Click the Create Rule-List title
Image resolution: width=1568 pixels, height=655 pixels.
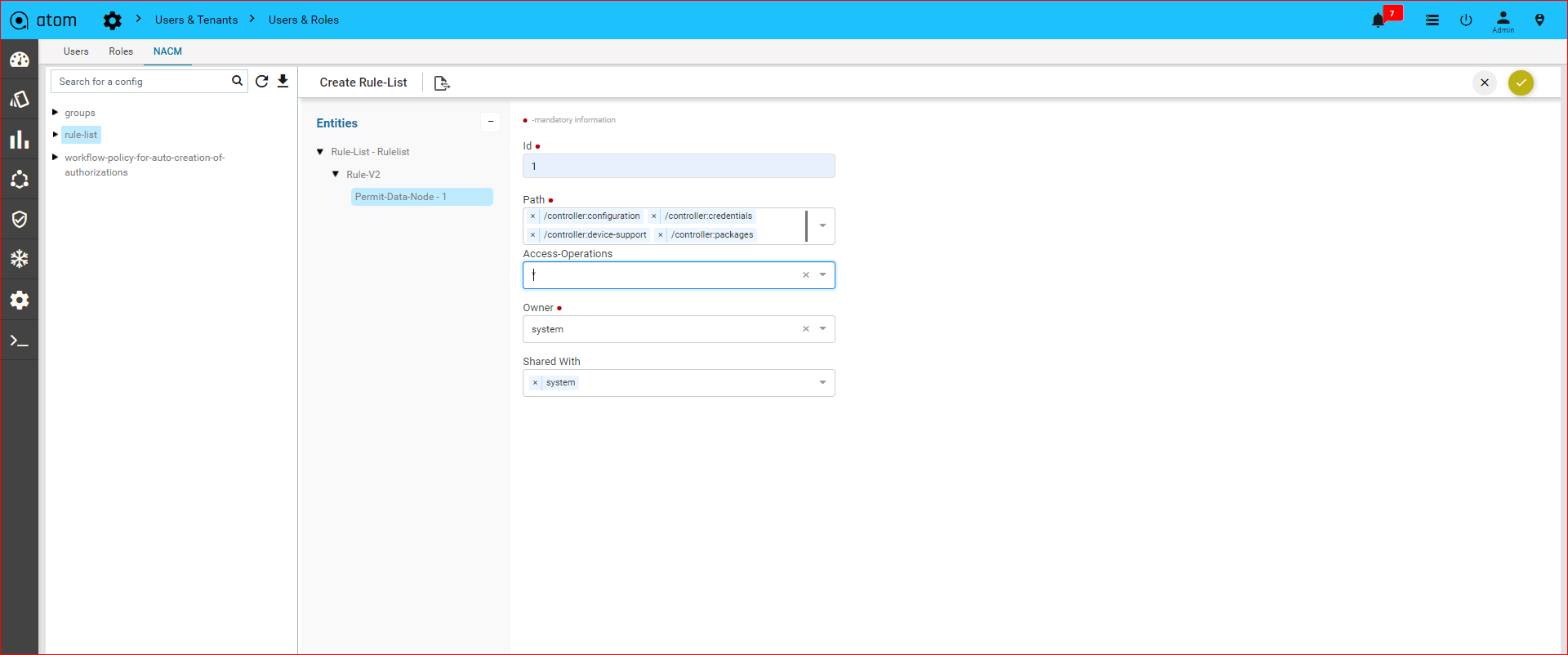363,82
